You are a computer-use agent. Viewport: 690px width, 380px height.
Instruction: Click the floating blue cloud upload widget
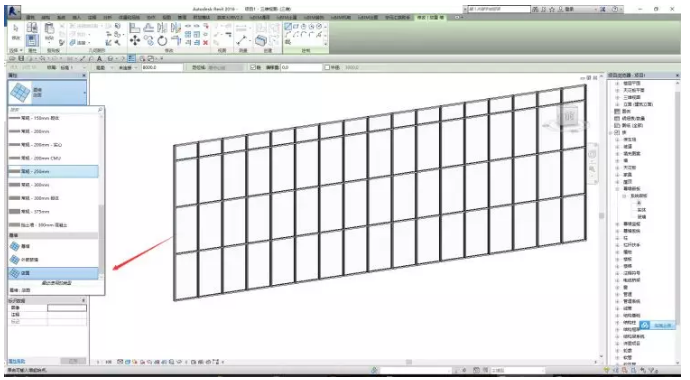coord(657,325)
